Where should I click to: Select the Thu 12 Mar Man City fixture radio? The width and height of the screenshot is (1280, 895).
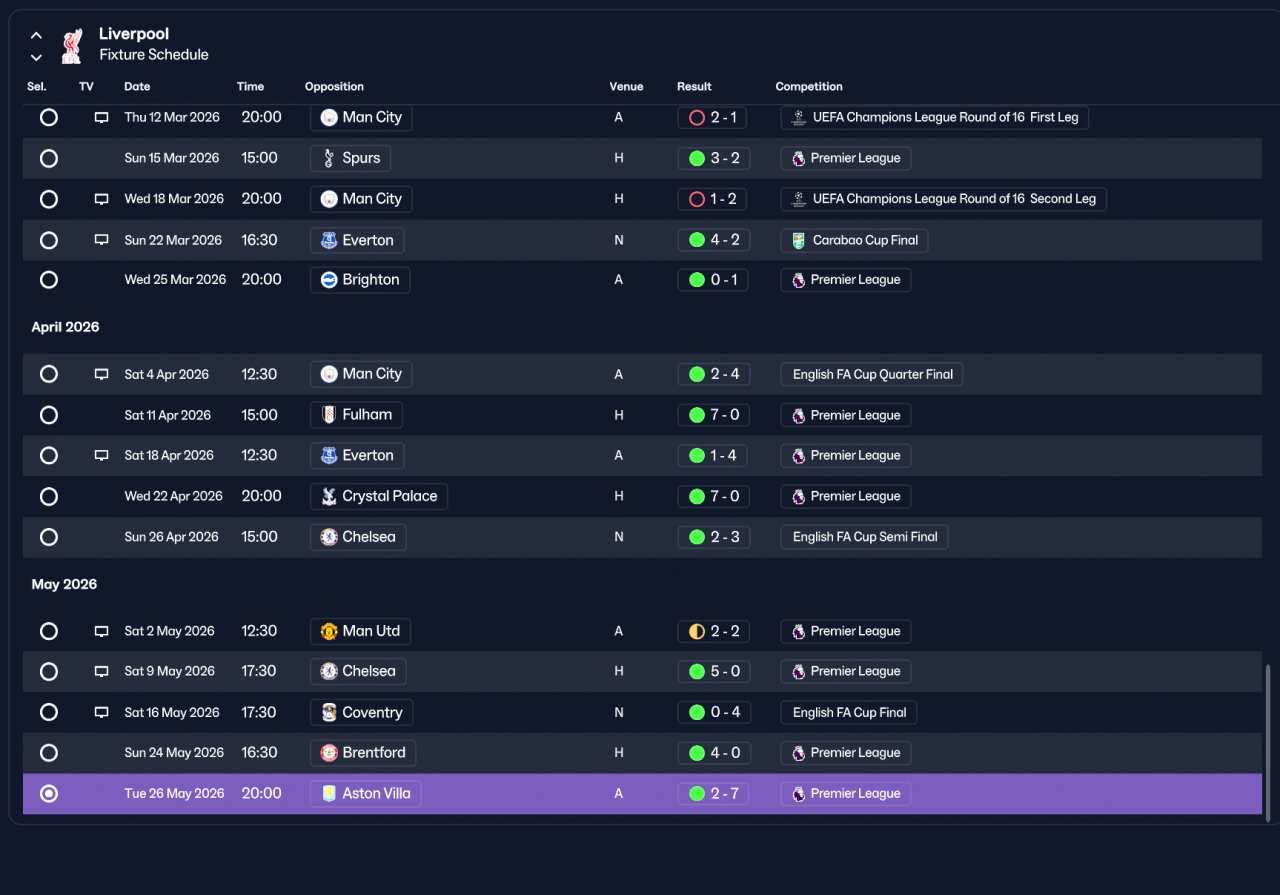click(x=48, y=118)
